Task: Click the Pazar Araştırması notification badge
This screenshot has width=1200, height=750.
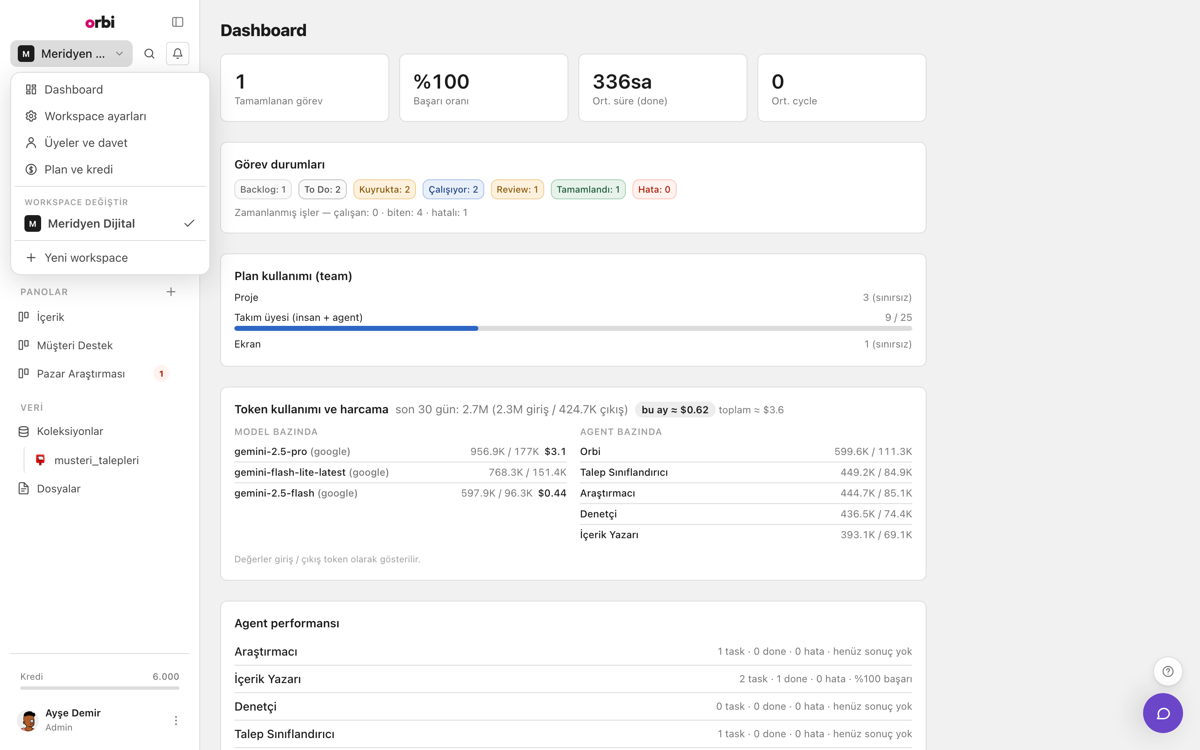Action: click(161, 374)
